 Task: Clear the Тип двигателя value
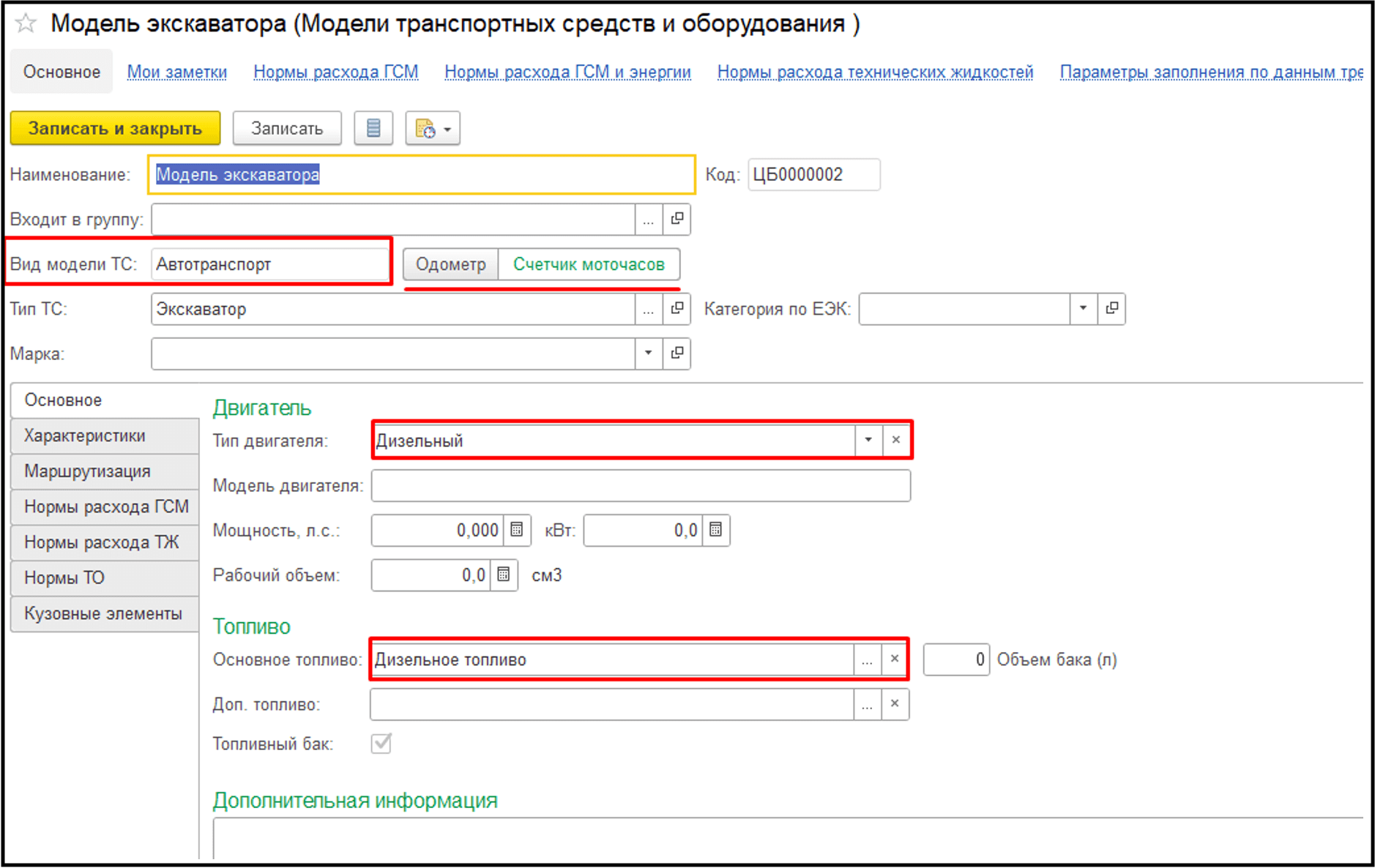click(x=895, y=441)
